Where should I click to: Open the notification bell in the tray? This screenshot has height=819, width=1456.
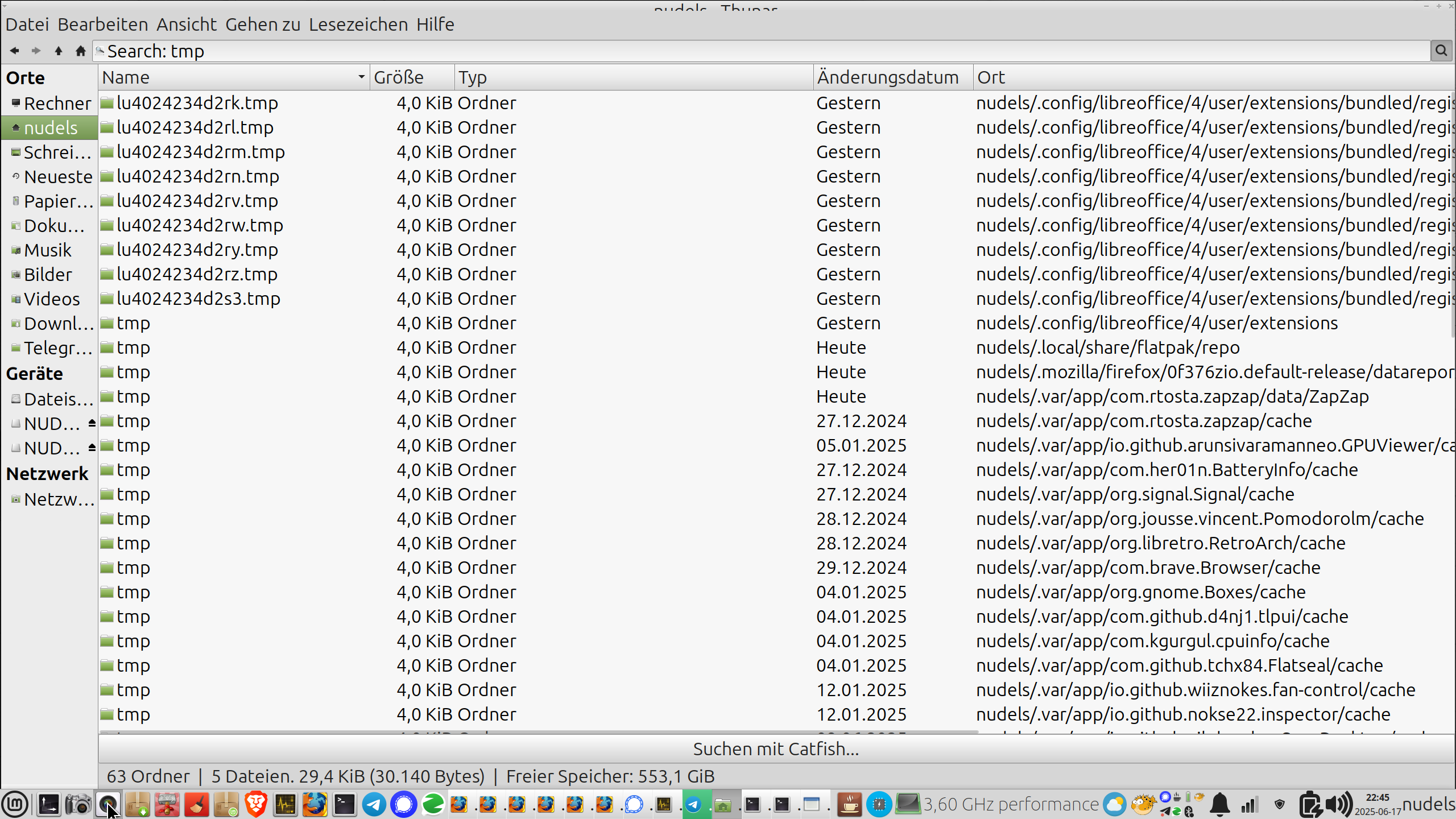[1219, 804]
